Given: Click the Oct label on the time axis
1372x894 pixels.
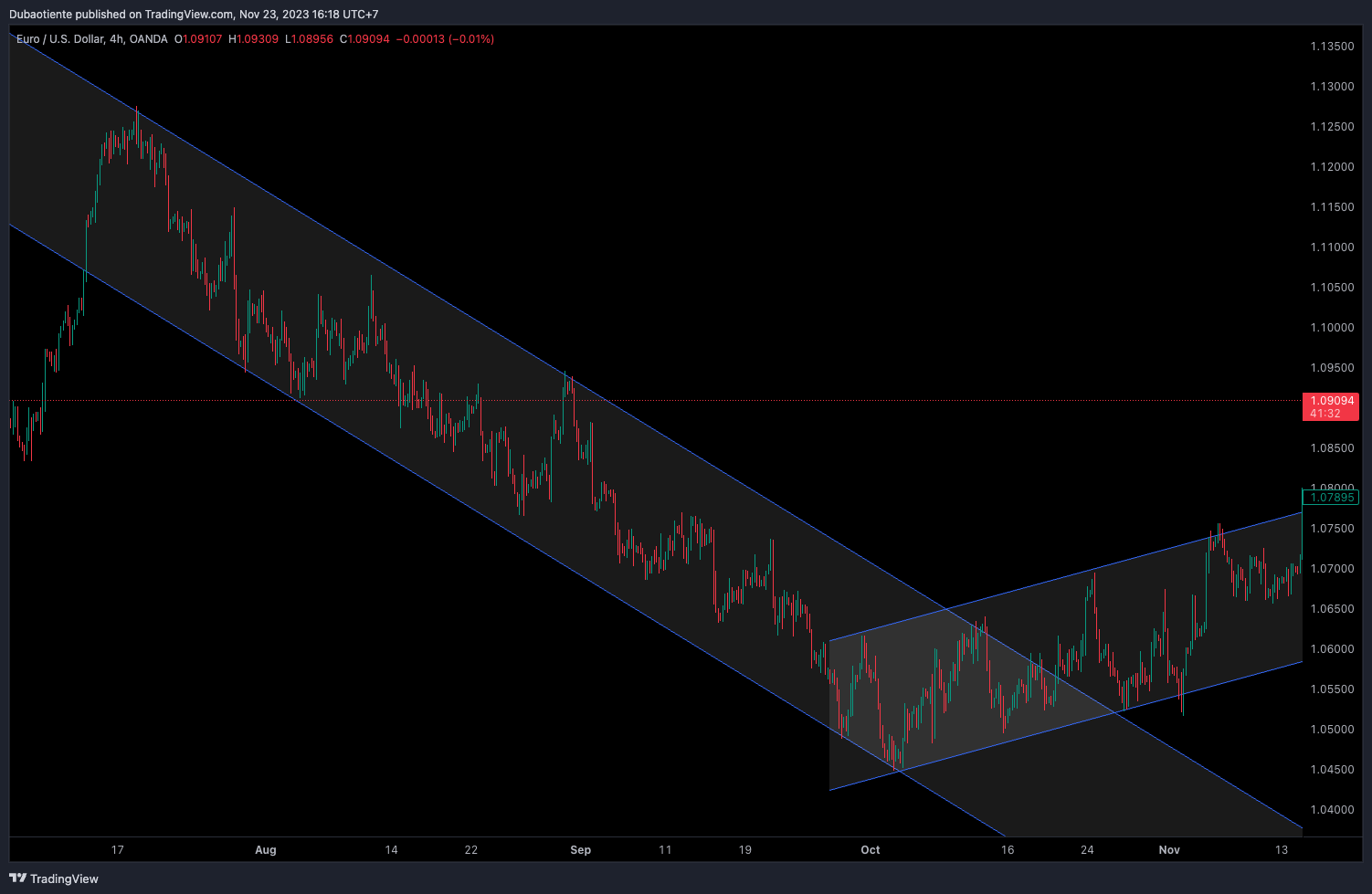Looking at the screenshot, I should [870, 850].
